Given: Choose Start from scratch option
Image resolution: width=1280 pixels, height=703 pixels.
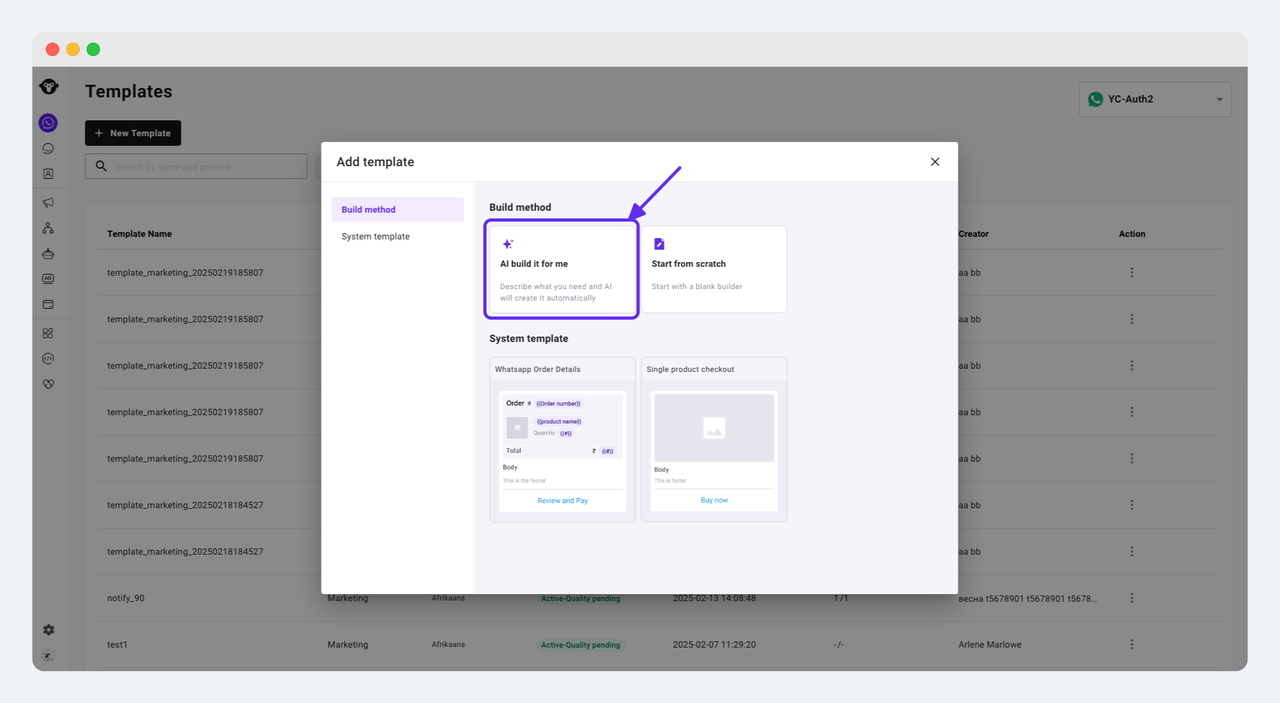Looking at the screenshot, I should point(714,270).
